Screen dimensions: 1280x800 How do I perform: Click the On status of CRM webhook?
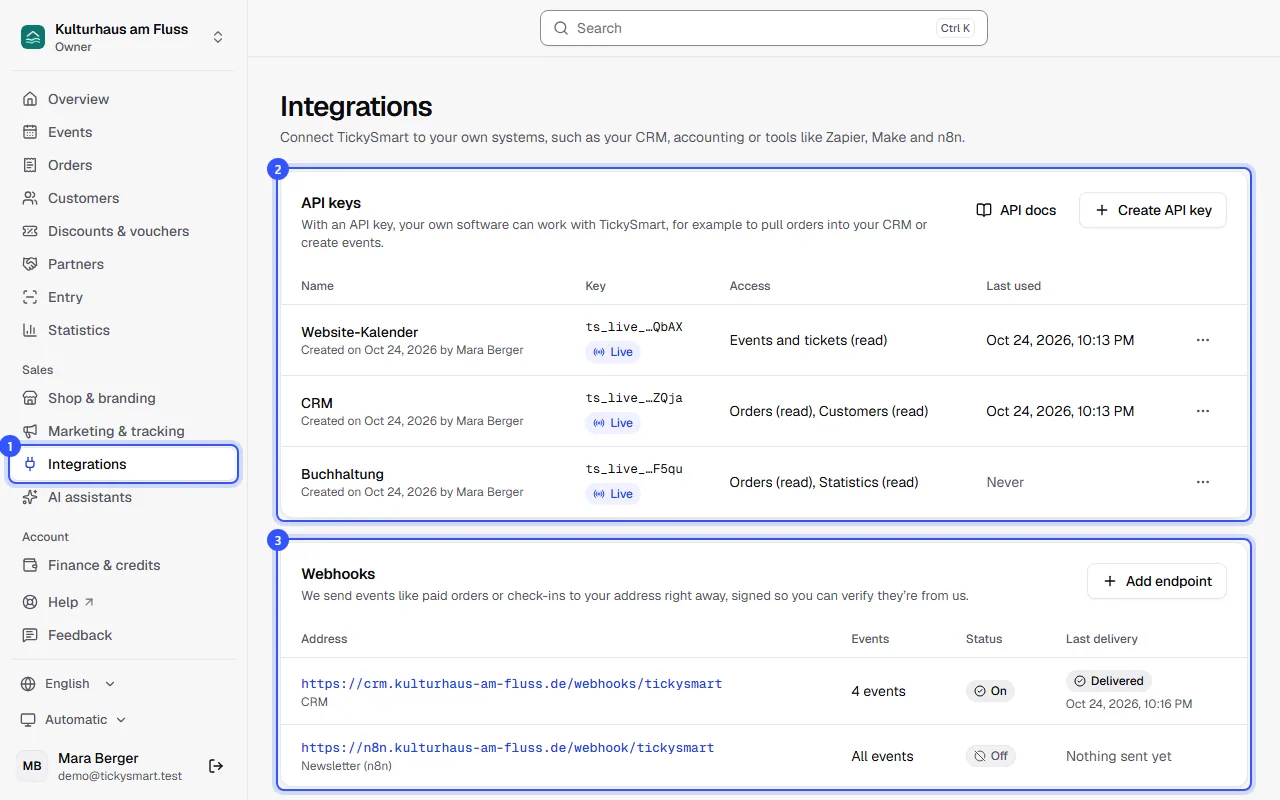tap(990, 691)
